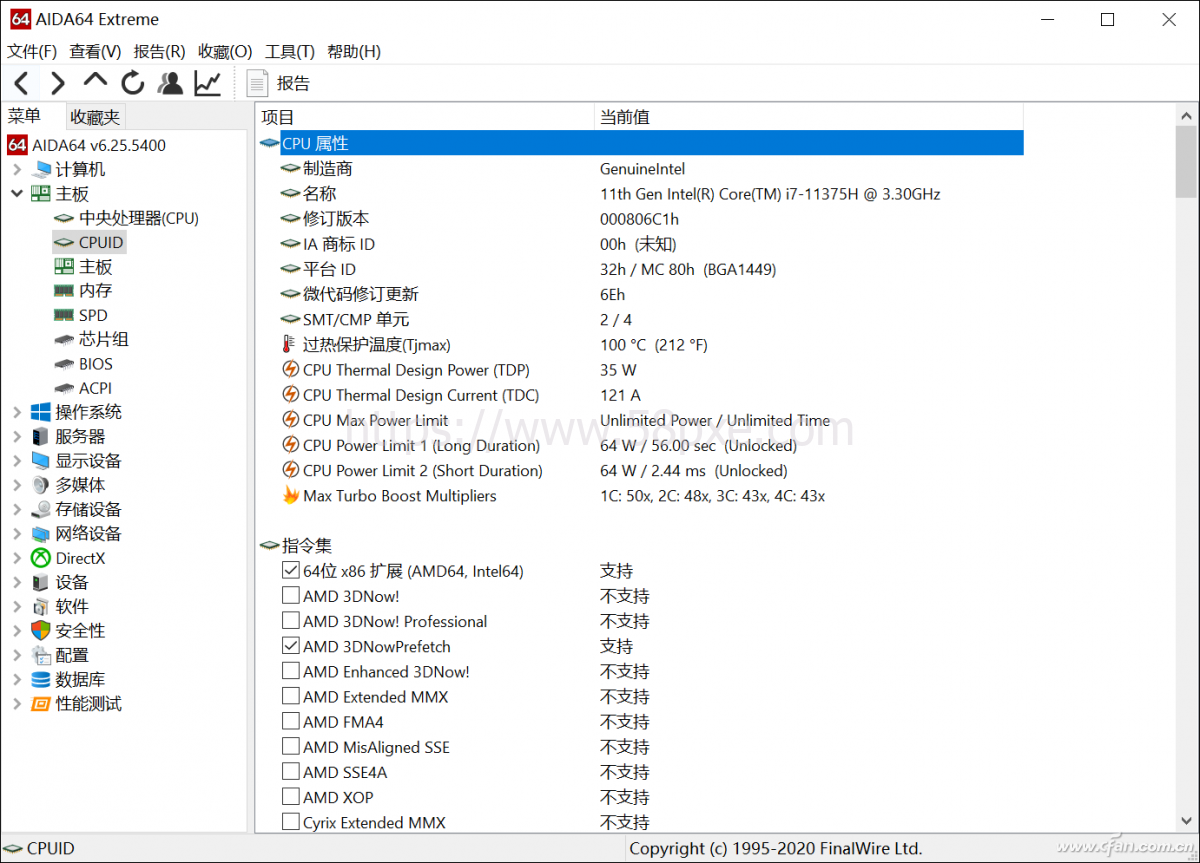Toggle the 64位 x86 扩展 checkbox
1200x863 pixels.
point(290,570)
